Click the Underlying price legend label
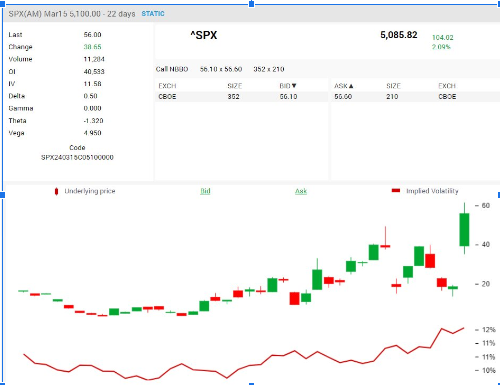 pyautogui.click(x=90, y=191)
